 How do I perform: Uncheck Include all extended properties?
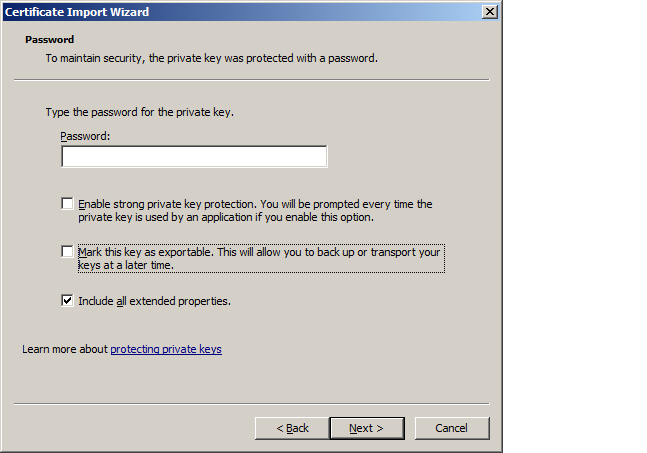click(x=67, y=300)
